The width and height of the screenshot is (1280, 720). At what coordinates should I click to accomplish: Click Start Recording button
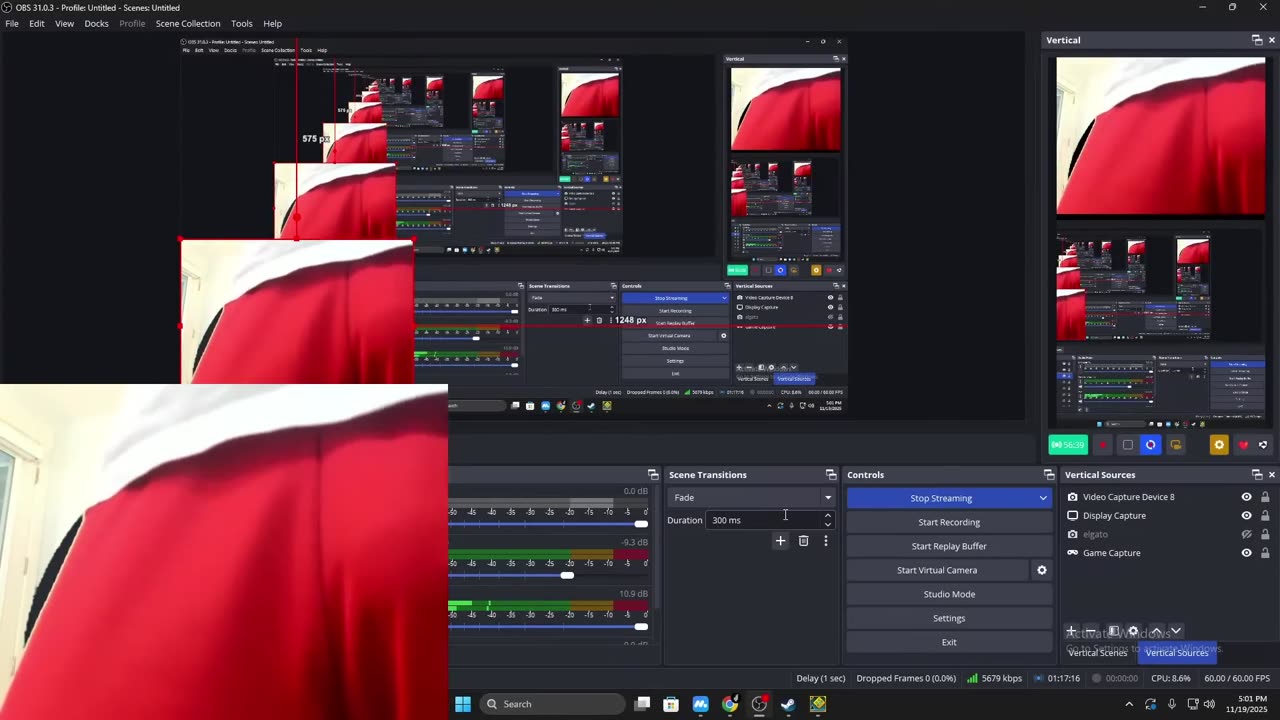(x=949, y=522)
